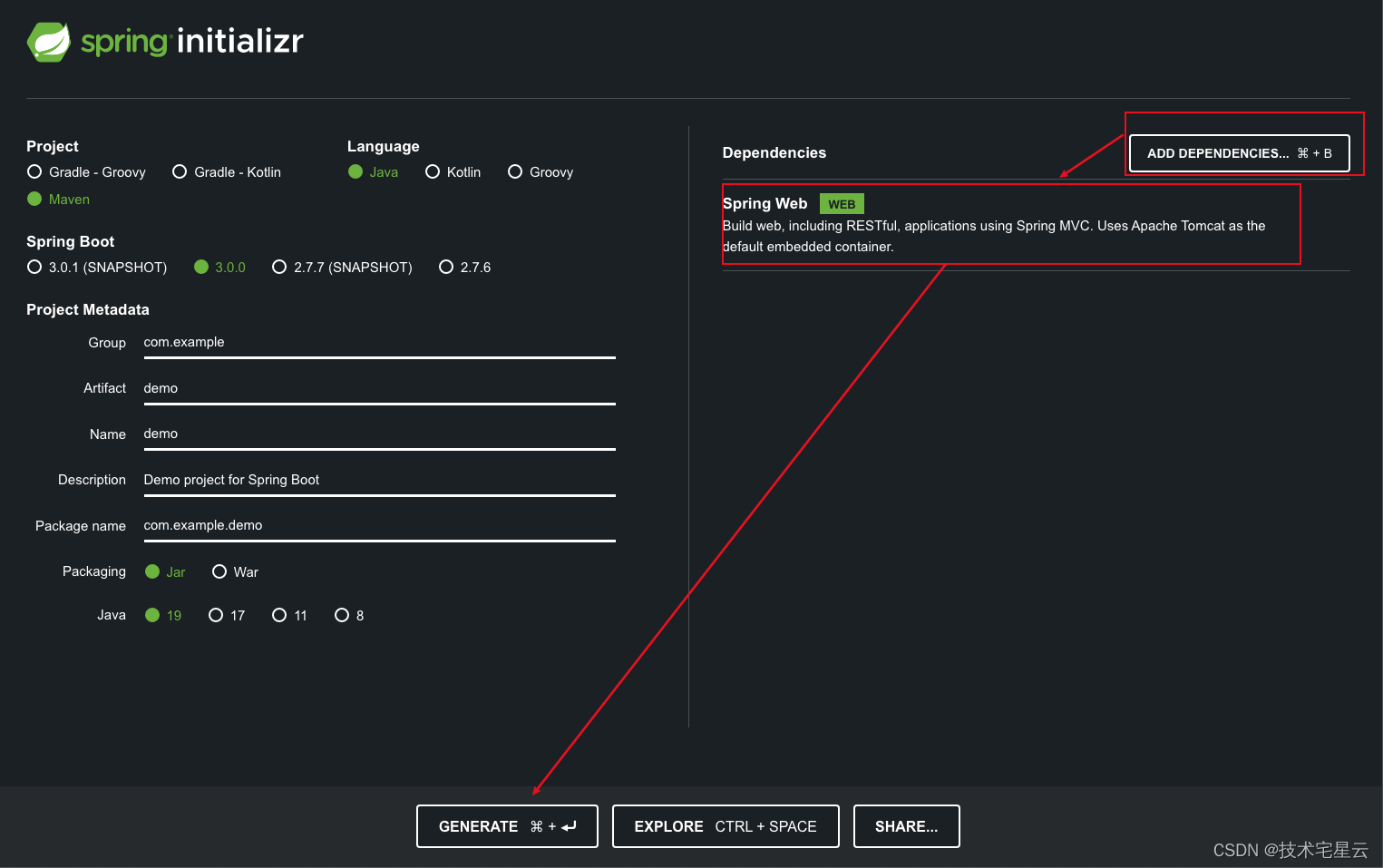
Task: Open the Add Dependencies dialog
Action: tap(1239, 153)
